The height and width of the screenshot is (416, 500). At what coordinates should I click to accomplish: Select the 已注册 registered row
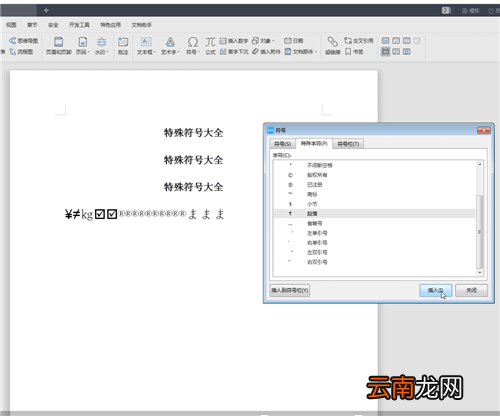[x=374, y=185]
